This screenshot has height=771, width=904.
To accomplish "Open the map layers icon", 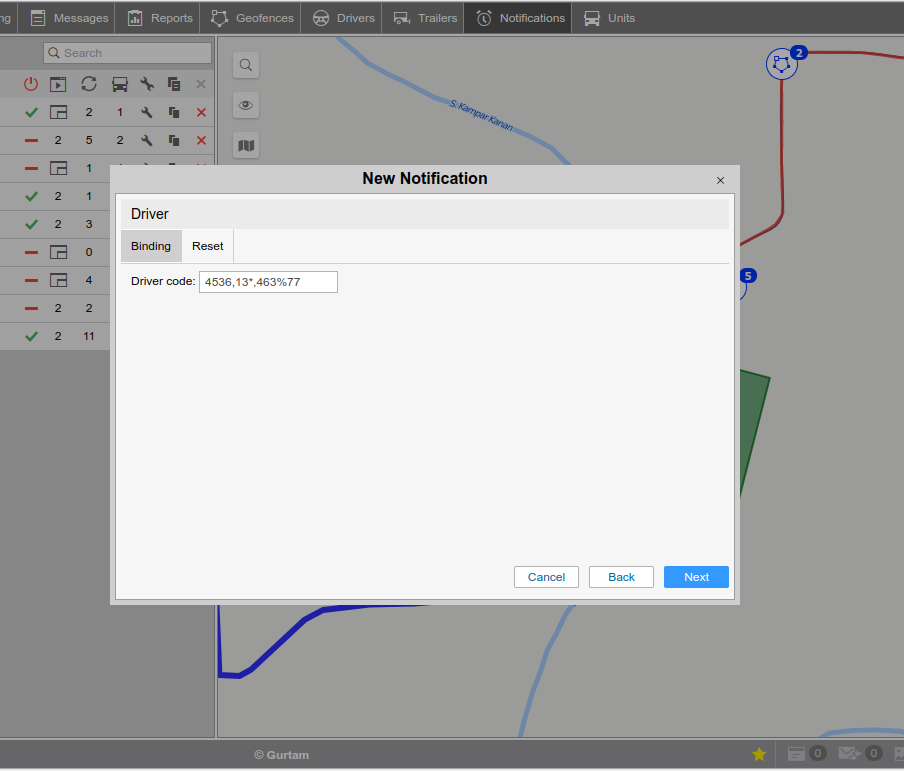I will tap(246, 146).
